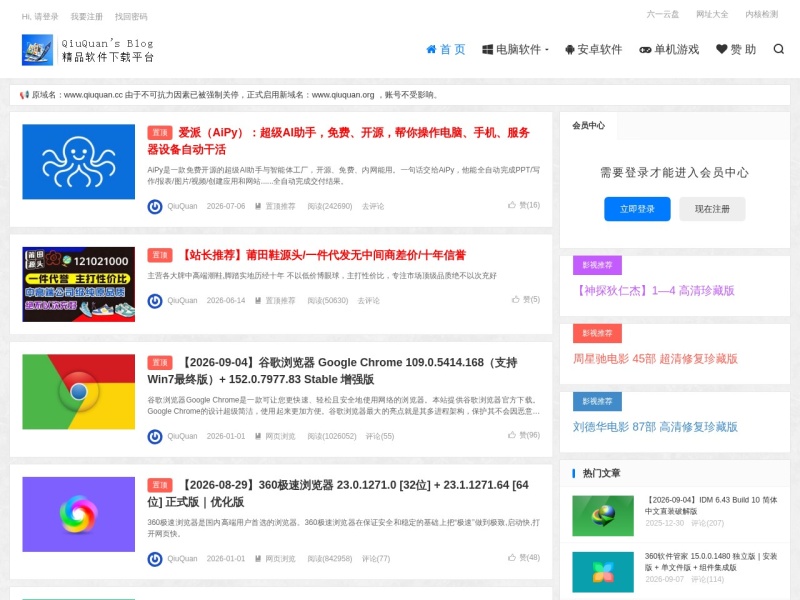
Task: Open 刘德华电影 87部 link
Action: click(x=655, y=427)
